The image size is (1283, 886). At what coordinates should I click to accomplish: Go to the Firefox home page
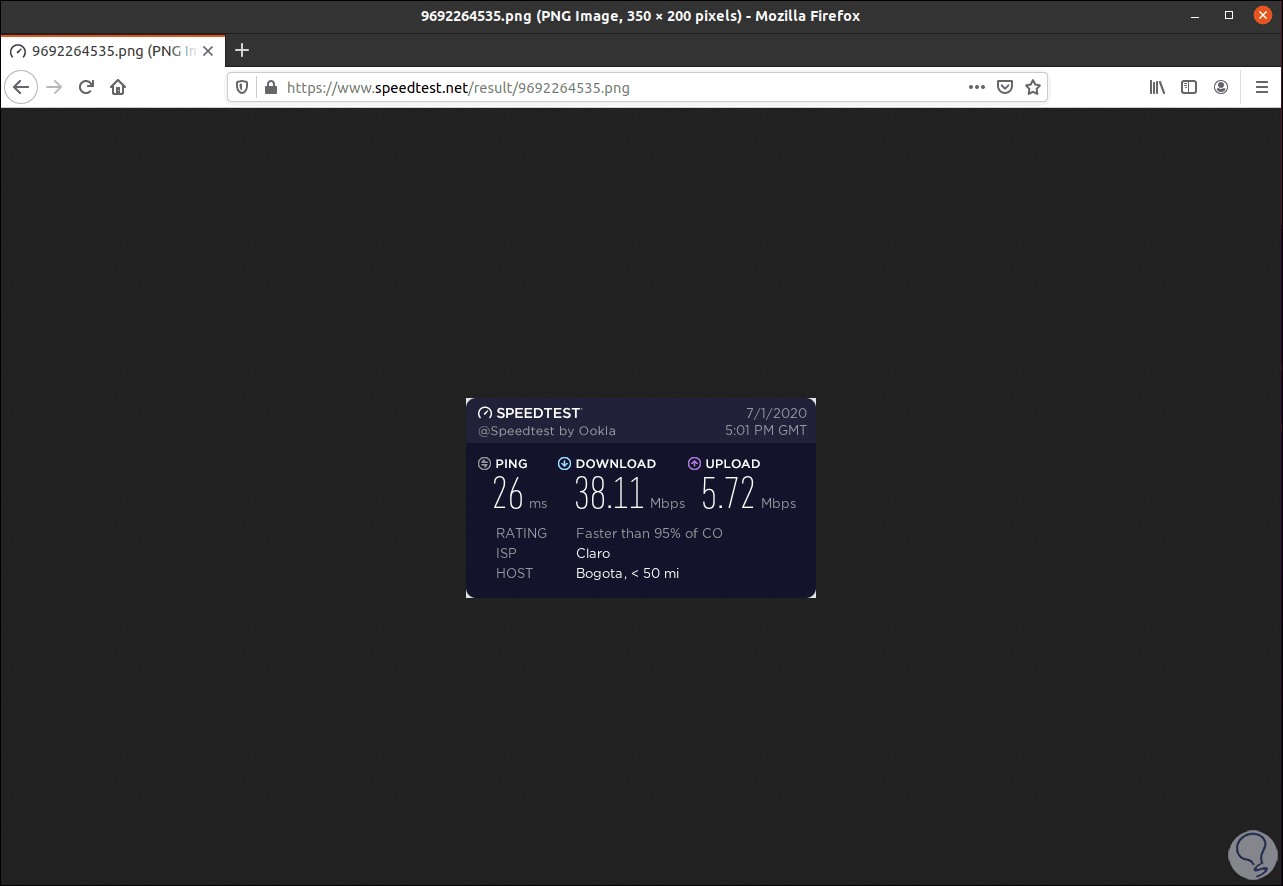(x=118, y=87)
